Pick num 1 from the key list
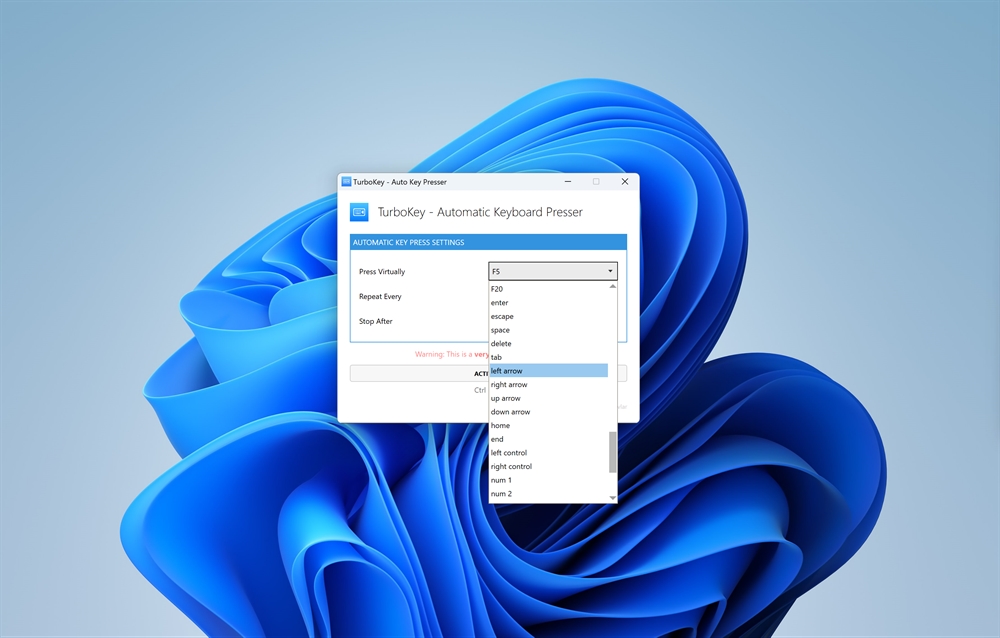The width and height of the screenshot is (1000, 638). [548, 480]
